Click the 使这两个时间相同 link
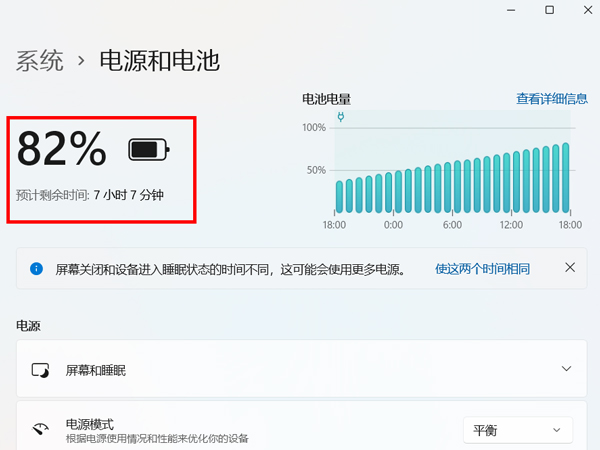Screen dimensions: 600x450 pyautogui.click(x=482, y=269)
